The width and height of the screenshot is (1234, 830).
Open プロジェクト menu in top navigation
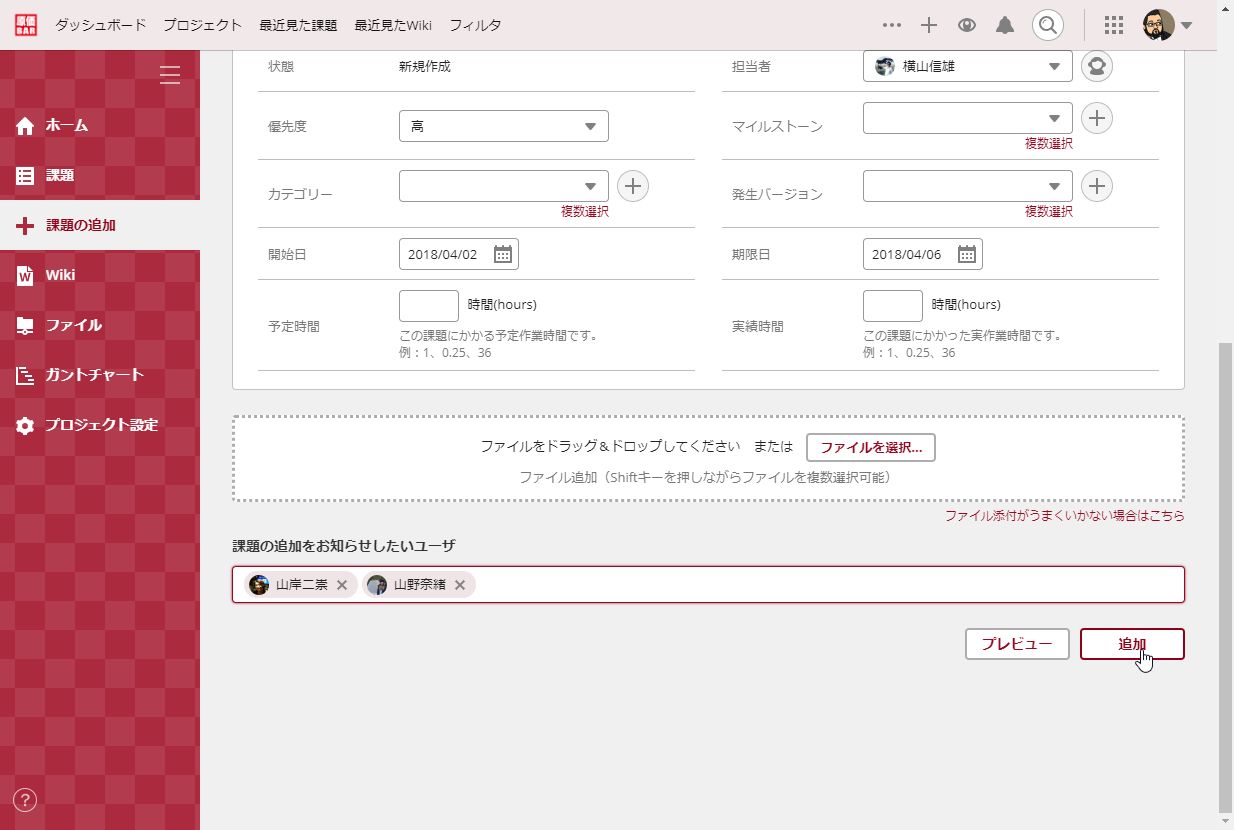[x=202, y=25]
